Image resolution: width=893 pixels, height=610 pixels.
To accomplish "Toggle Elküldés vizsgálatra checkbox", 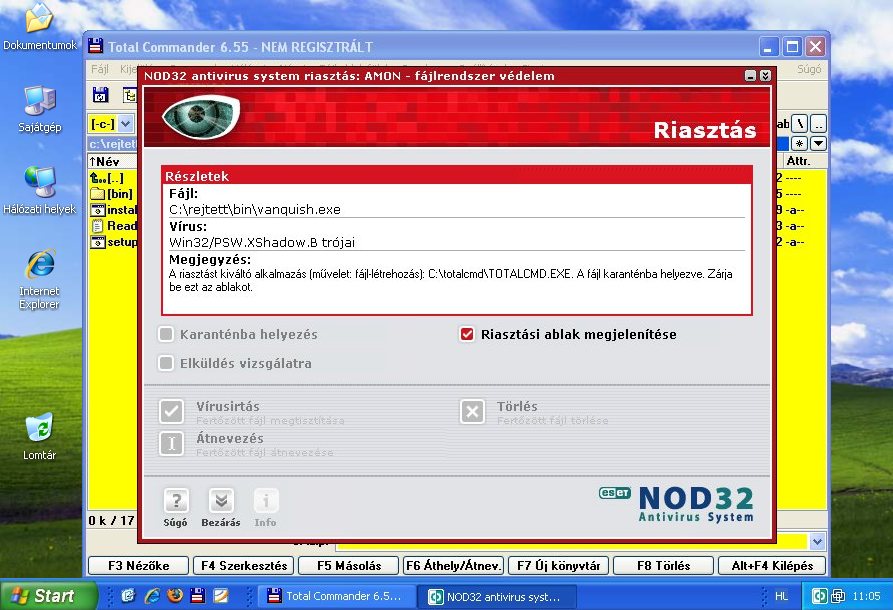I will click(166, 363).
